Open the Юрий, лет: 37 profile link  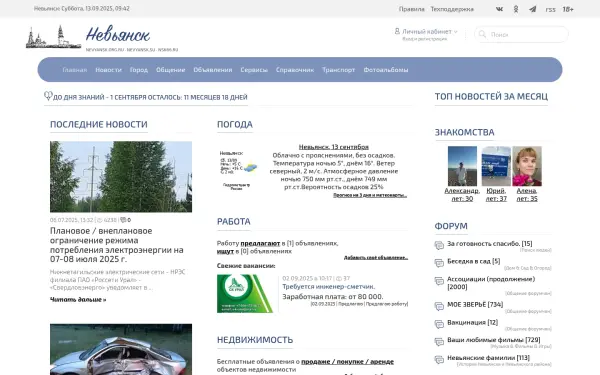496,195
